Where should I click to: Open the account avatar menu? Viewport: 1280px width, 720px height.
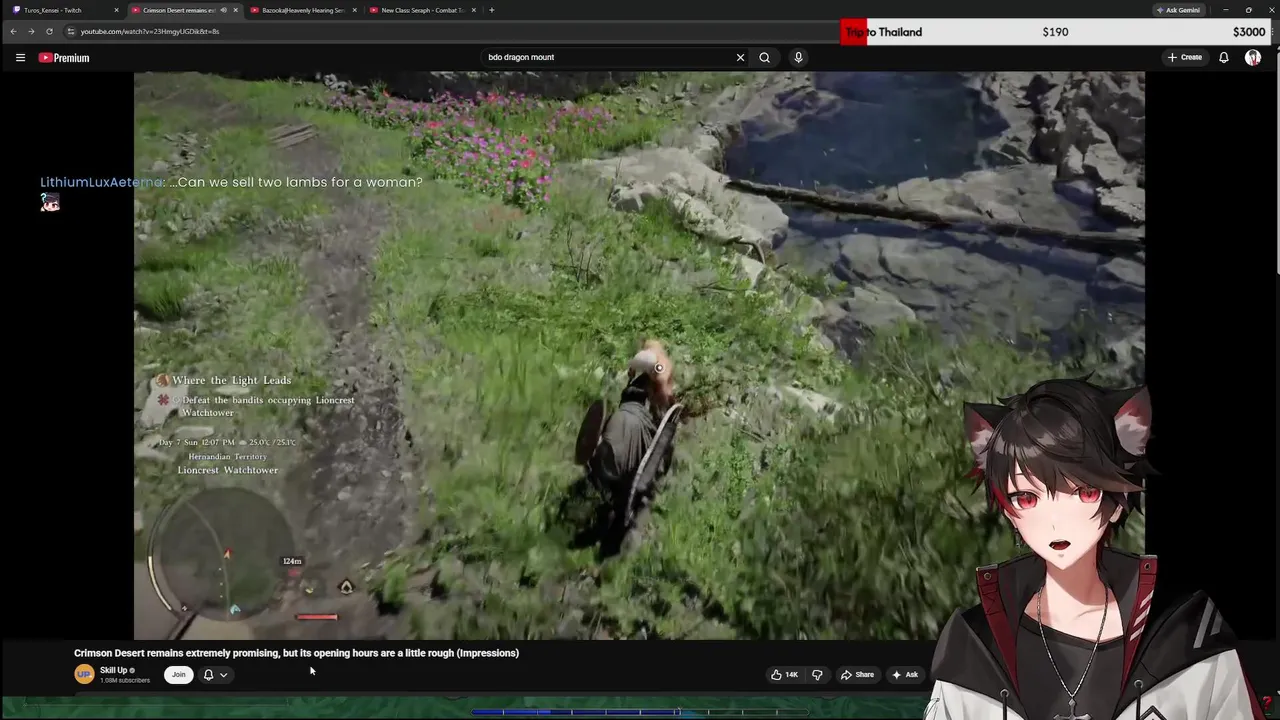[x=1253, y=57]
